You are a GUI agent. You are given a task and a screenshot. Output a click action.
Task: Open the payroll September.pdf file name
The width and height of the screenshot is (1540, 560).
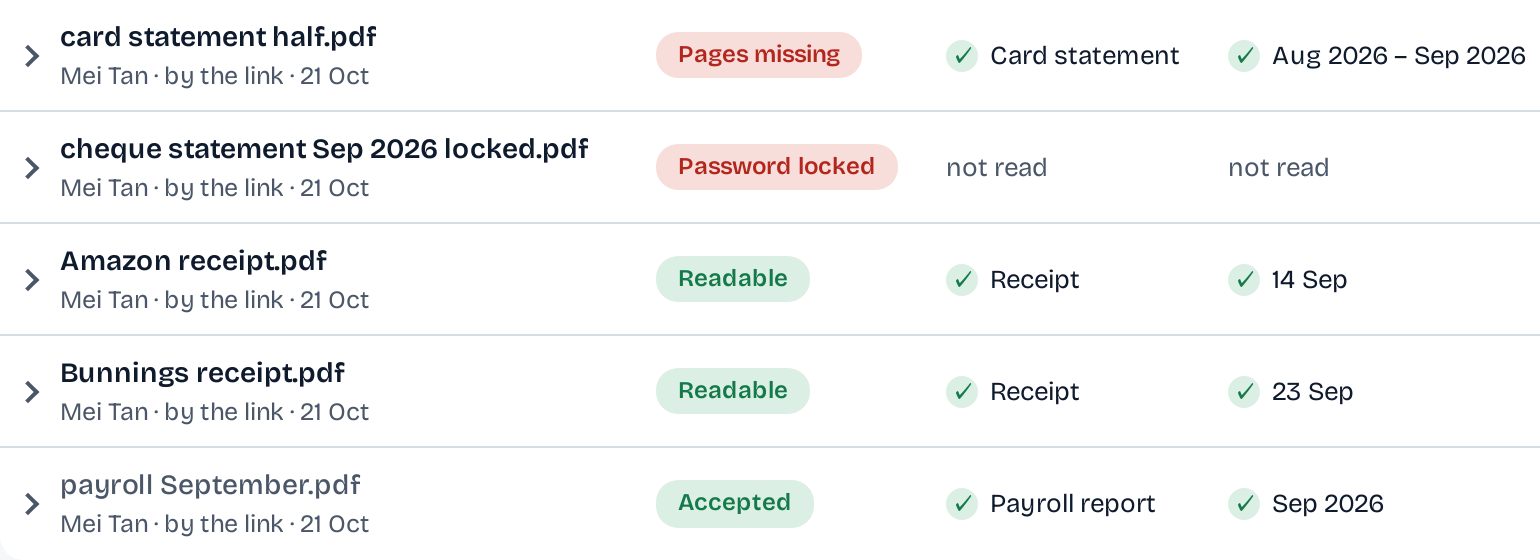click(210, 486)
